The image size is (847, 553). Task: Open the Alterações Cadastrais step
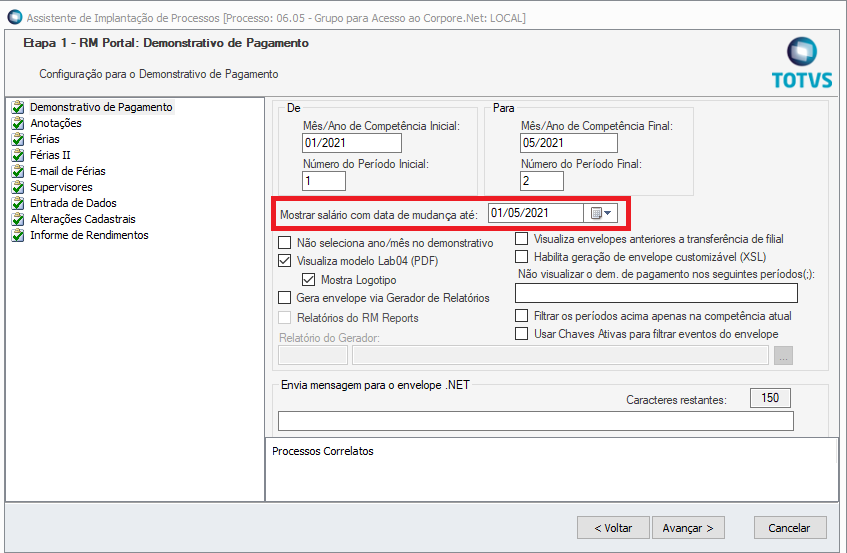(83, 219)
